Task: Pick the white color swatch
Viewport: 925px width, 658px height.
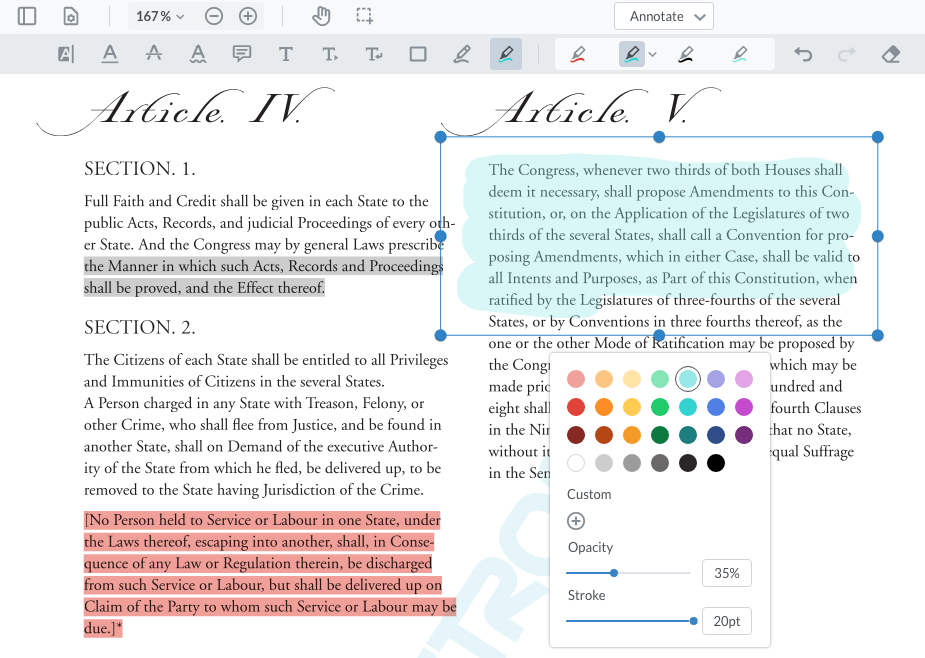Action: [x=576, y=463]
